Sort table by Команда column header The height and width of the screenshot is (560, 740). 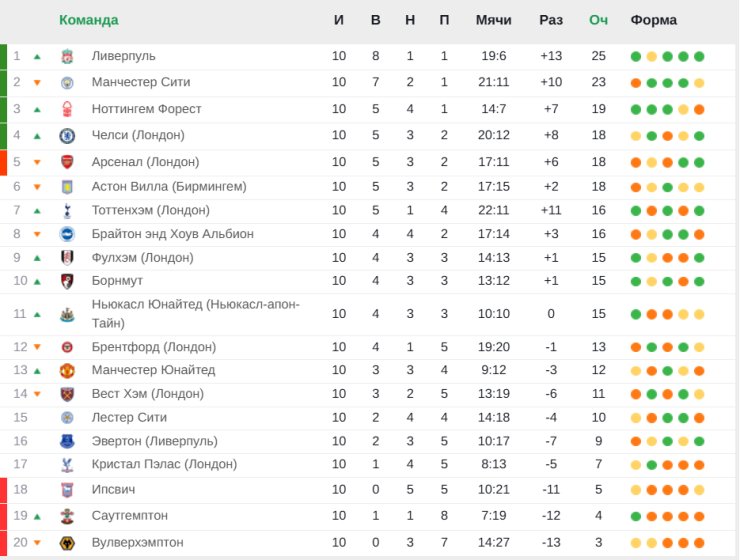(x=88, y=20)
